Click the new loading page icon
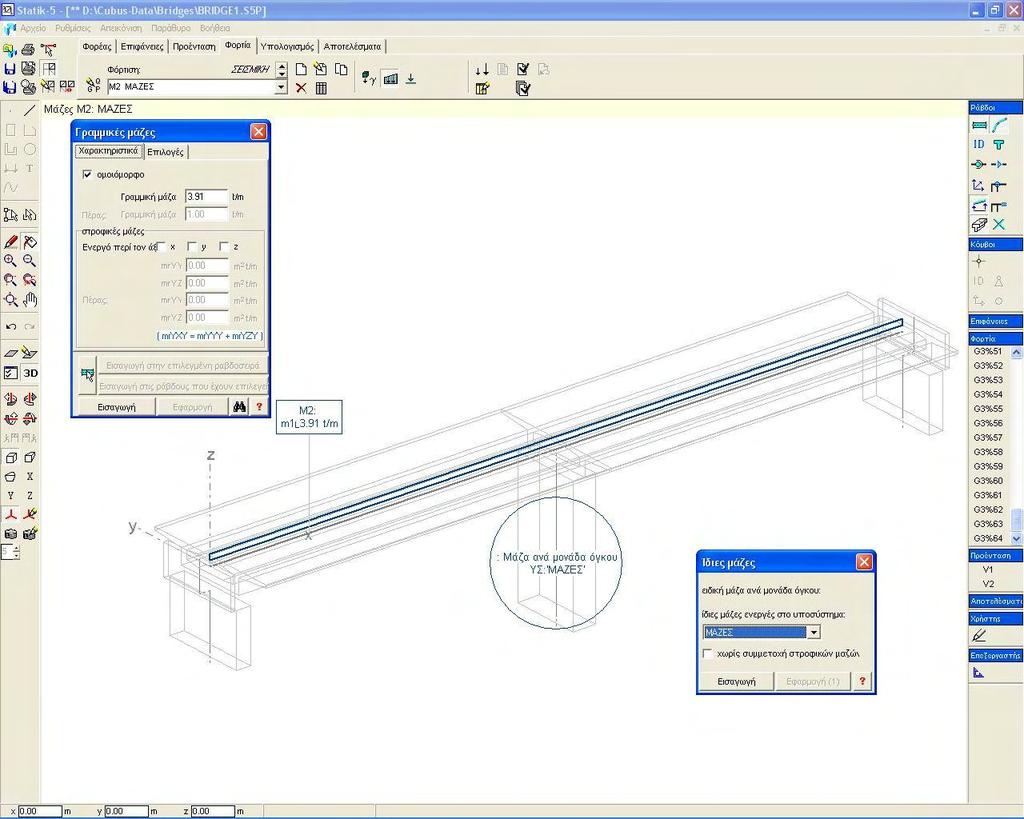The height and width of the screenshot is (819, 1024). (301, 69)
